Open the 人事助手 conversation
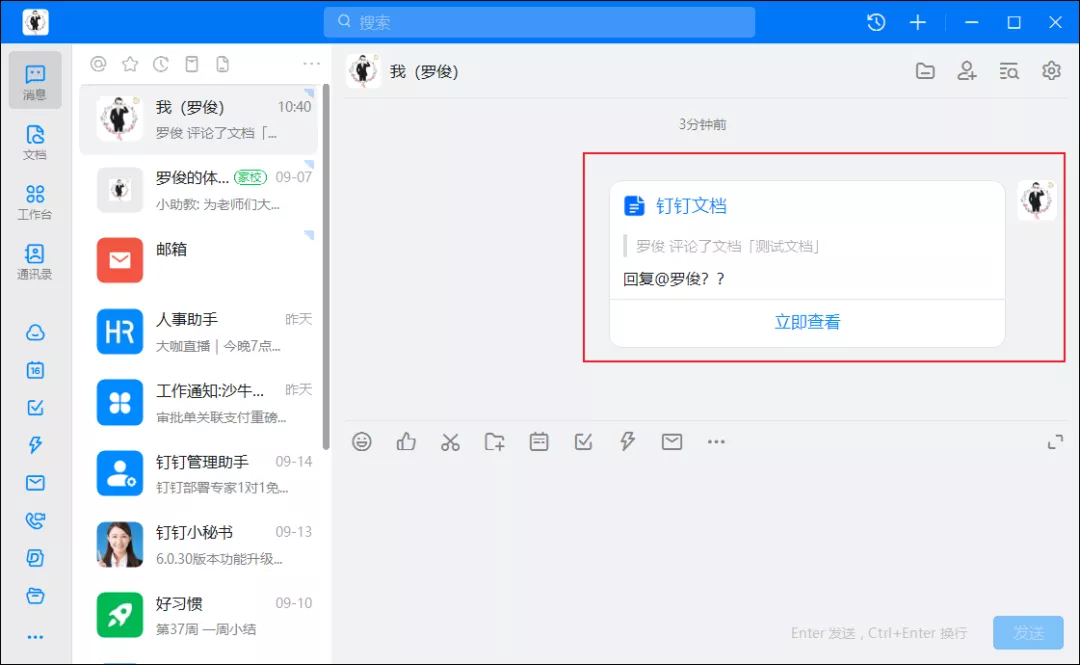Image resolution: width=1080 pixels, height=665 pixels. [199, 331]
